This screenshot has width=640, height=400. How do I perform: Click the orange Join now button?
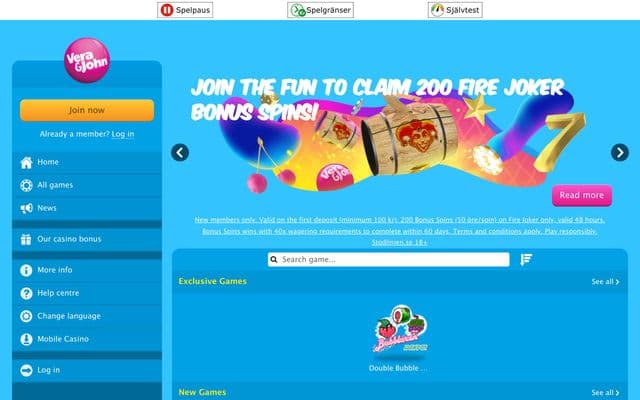coord(87,110)
